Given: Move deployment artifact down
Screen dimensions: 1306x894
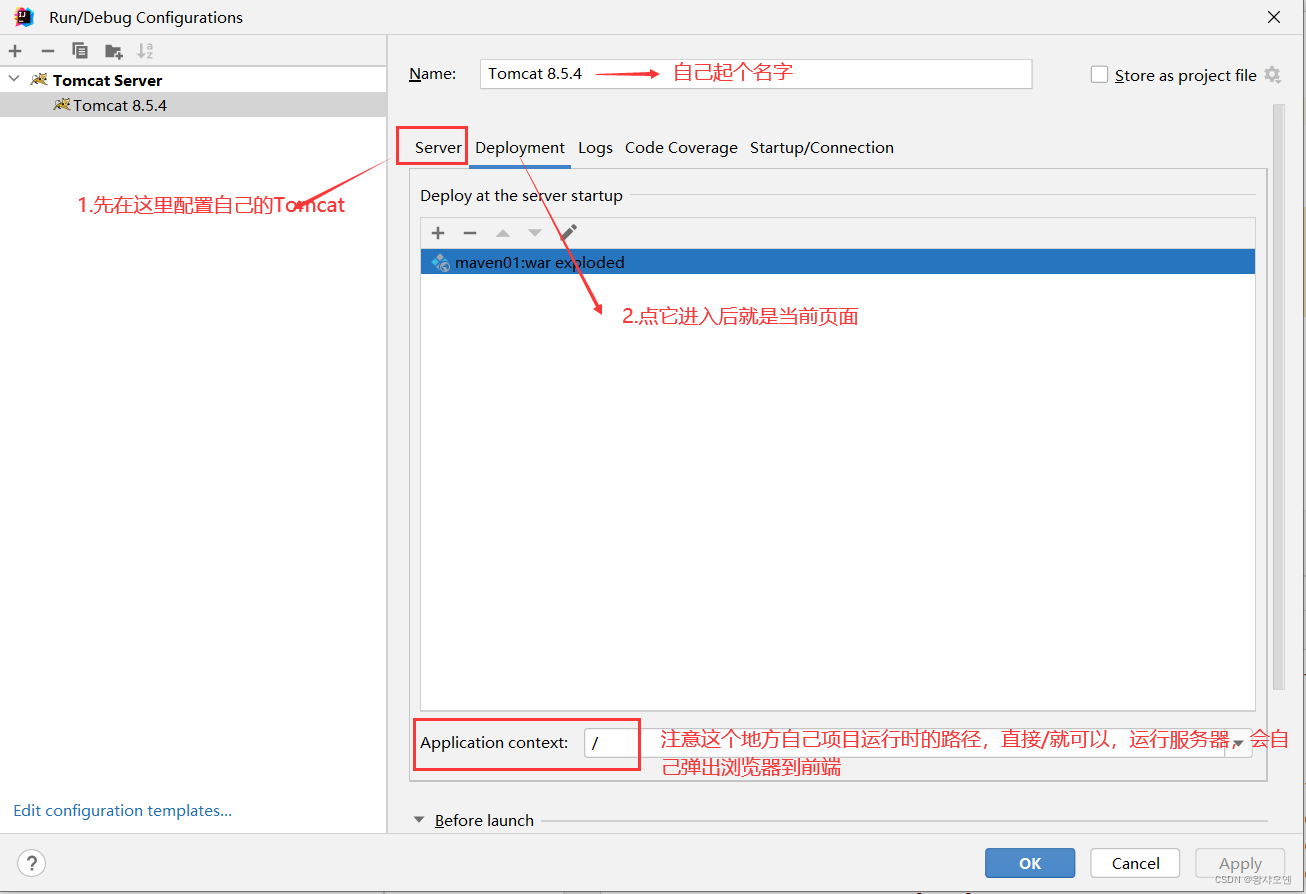Looking at the screenshot, I should [535, 233].
